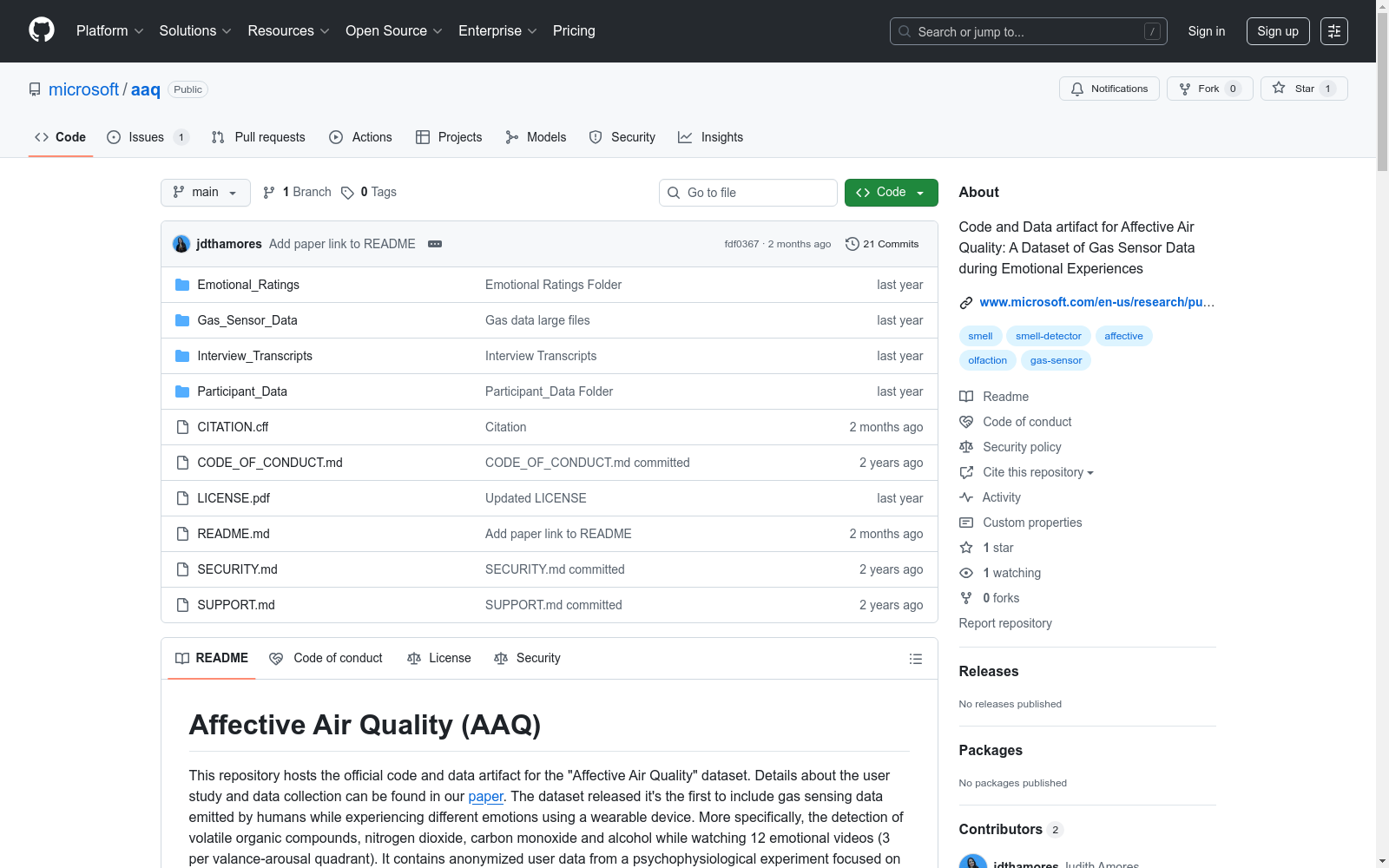The height and width of the screenshot is (868, 1389).
Task: Click the search magnifier in header
Action: pyautogui.click(x=905, y=31)
